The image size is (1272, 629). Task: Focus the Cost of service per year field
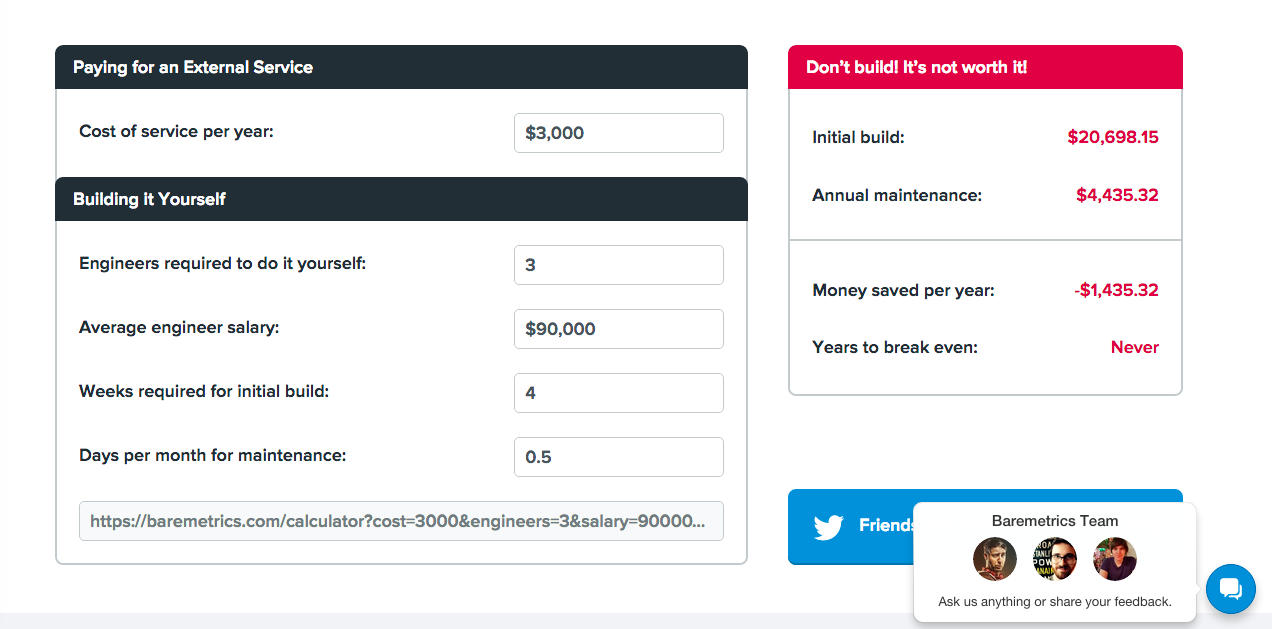[x=618, y=133]
